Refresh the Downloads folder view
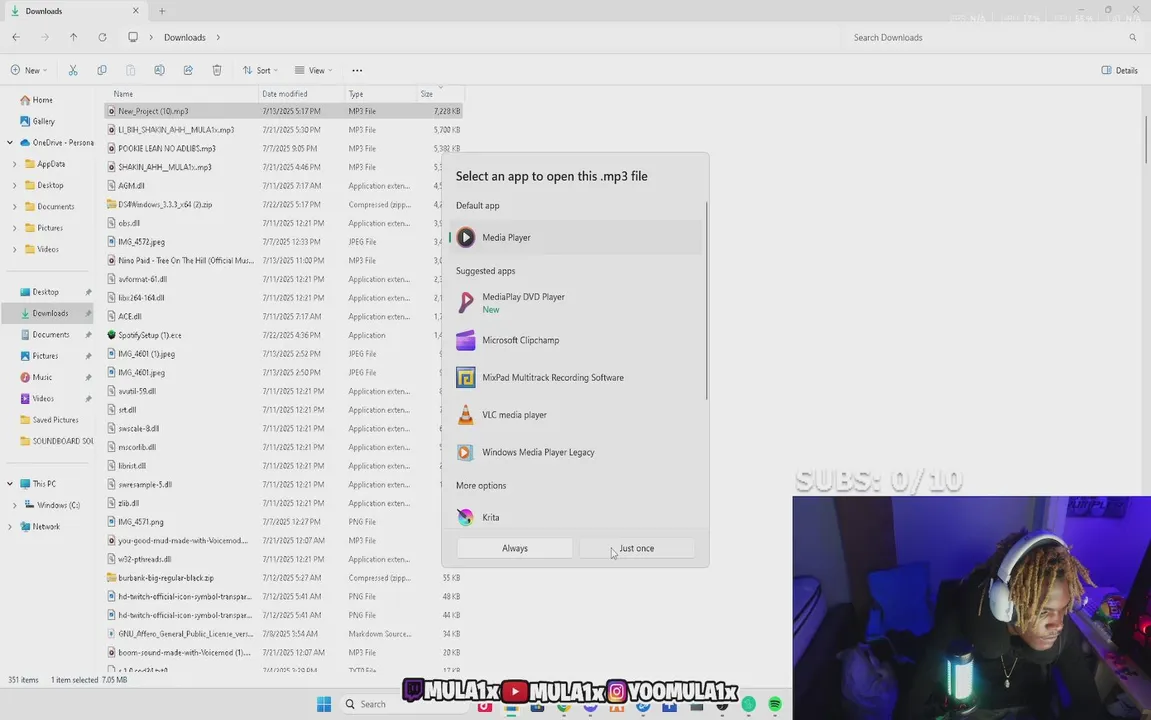This screenshot has height=720, width=1151. tap(102, 37)
